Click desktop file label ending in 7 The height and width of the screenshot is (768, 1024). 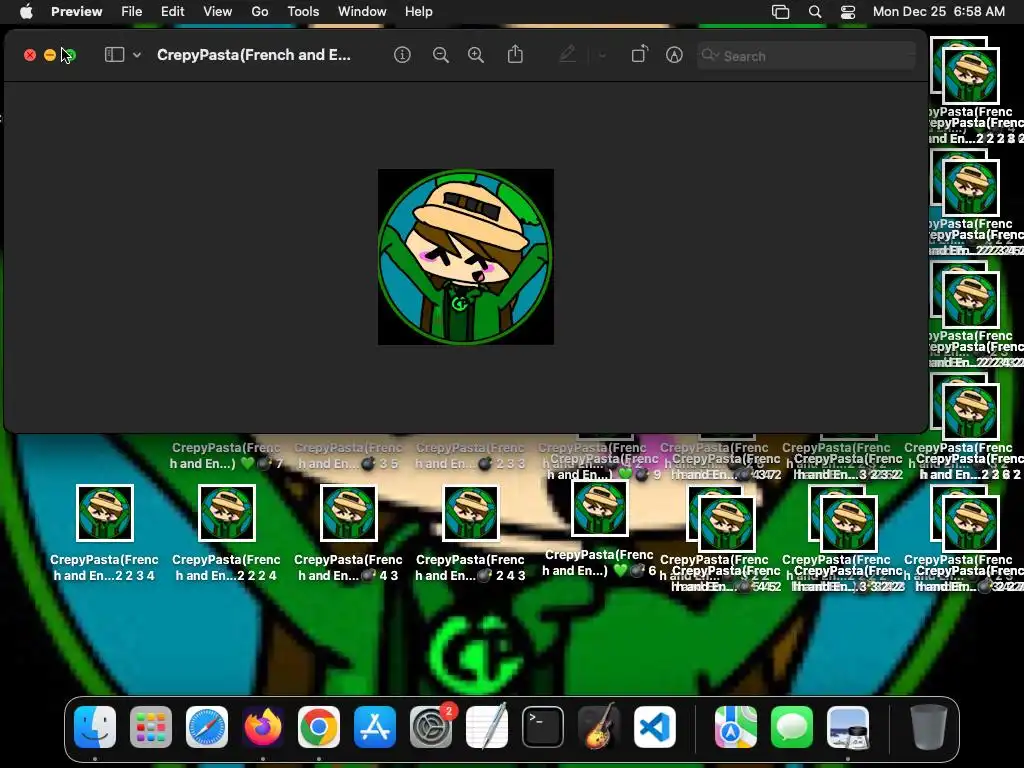(x=226, y=456)
